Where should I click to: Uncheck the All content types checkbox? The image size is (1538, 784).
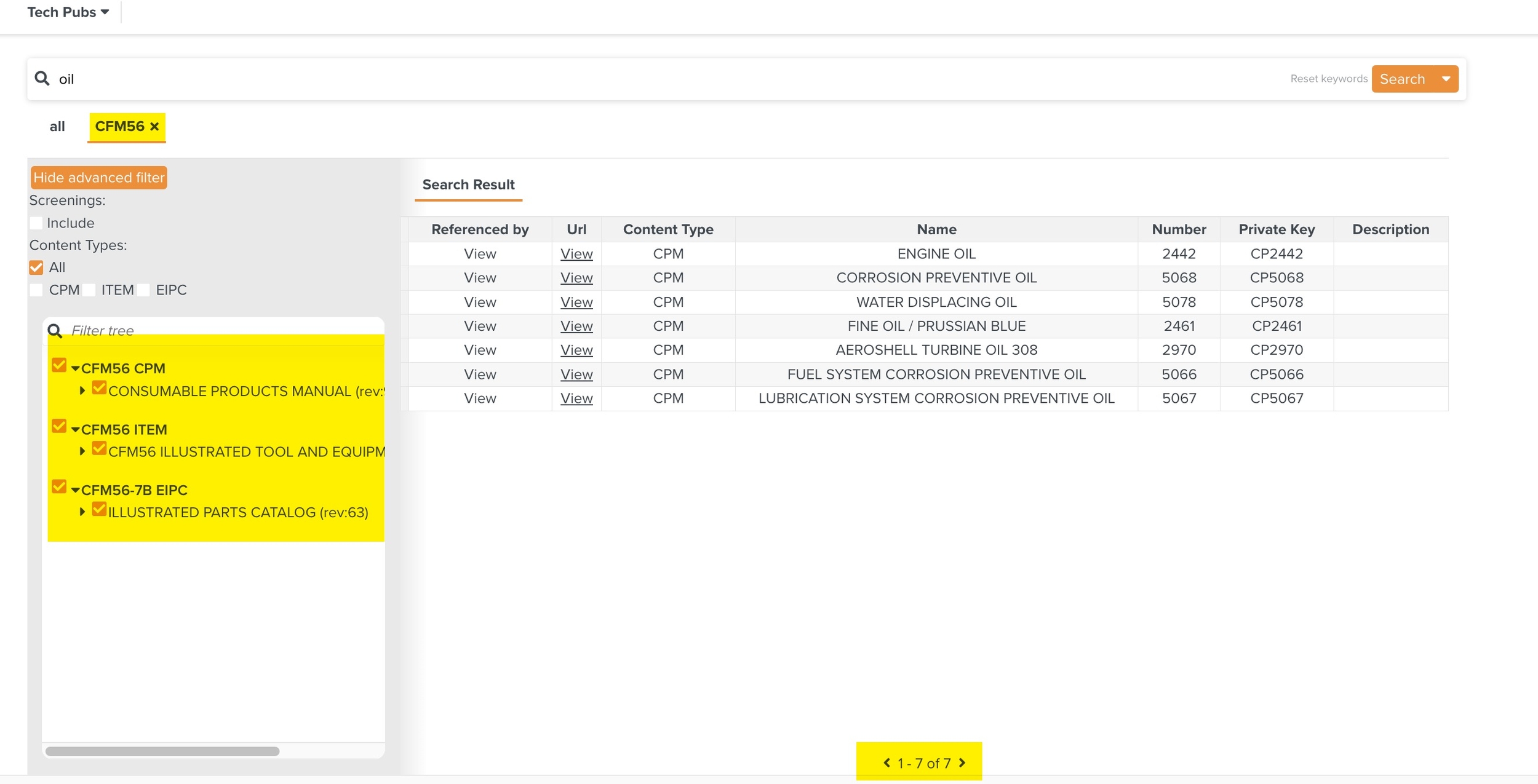(x=36, y=267)
